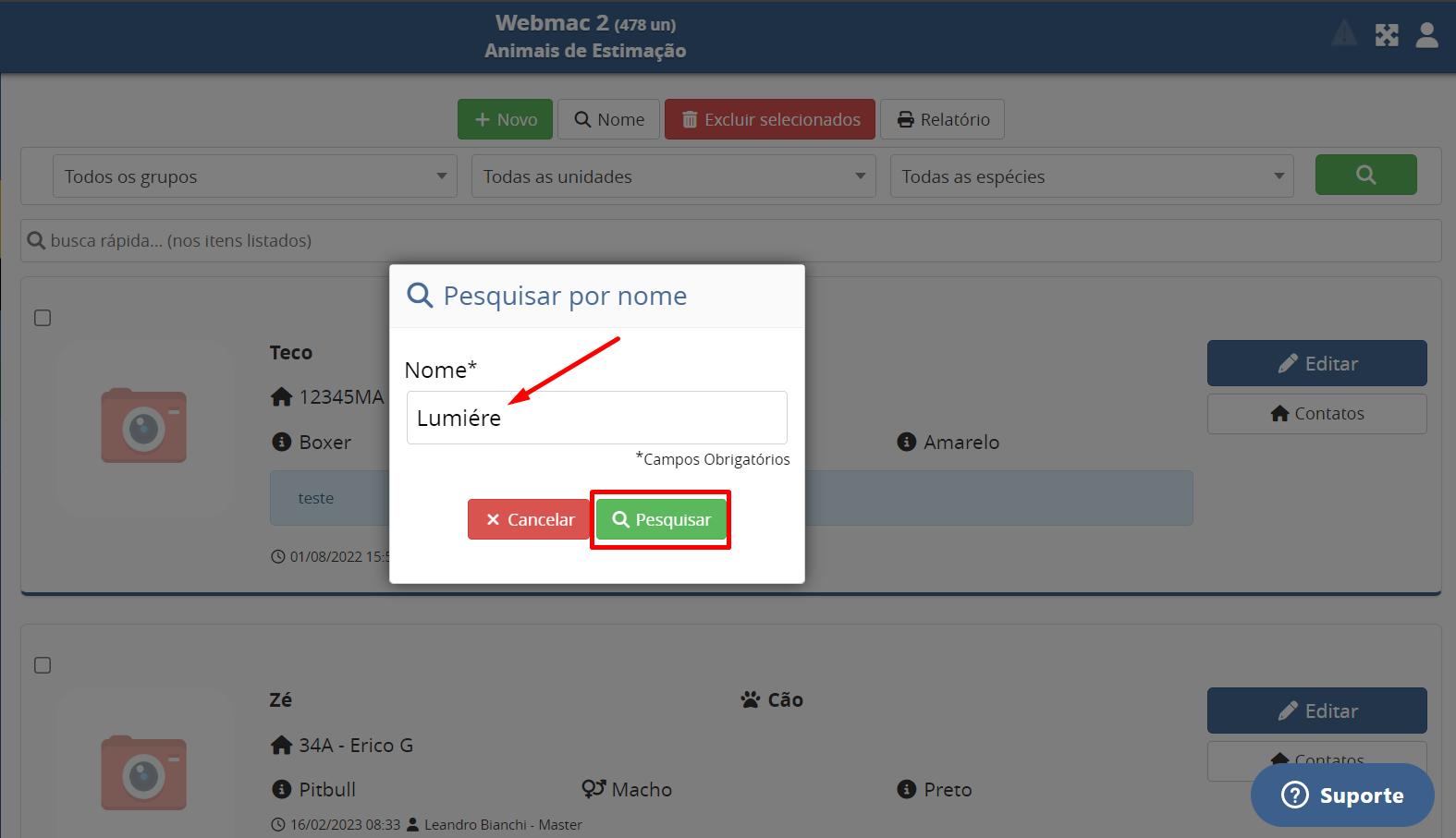Select the checkbox for Teco's record
Image resolution: width=1456 pixels, height=838 pixels.
coord(43,318)
